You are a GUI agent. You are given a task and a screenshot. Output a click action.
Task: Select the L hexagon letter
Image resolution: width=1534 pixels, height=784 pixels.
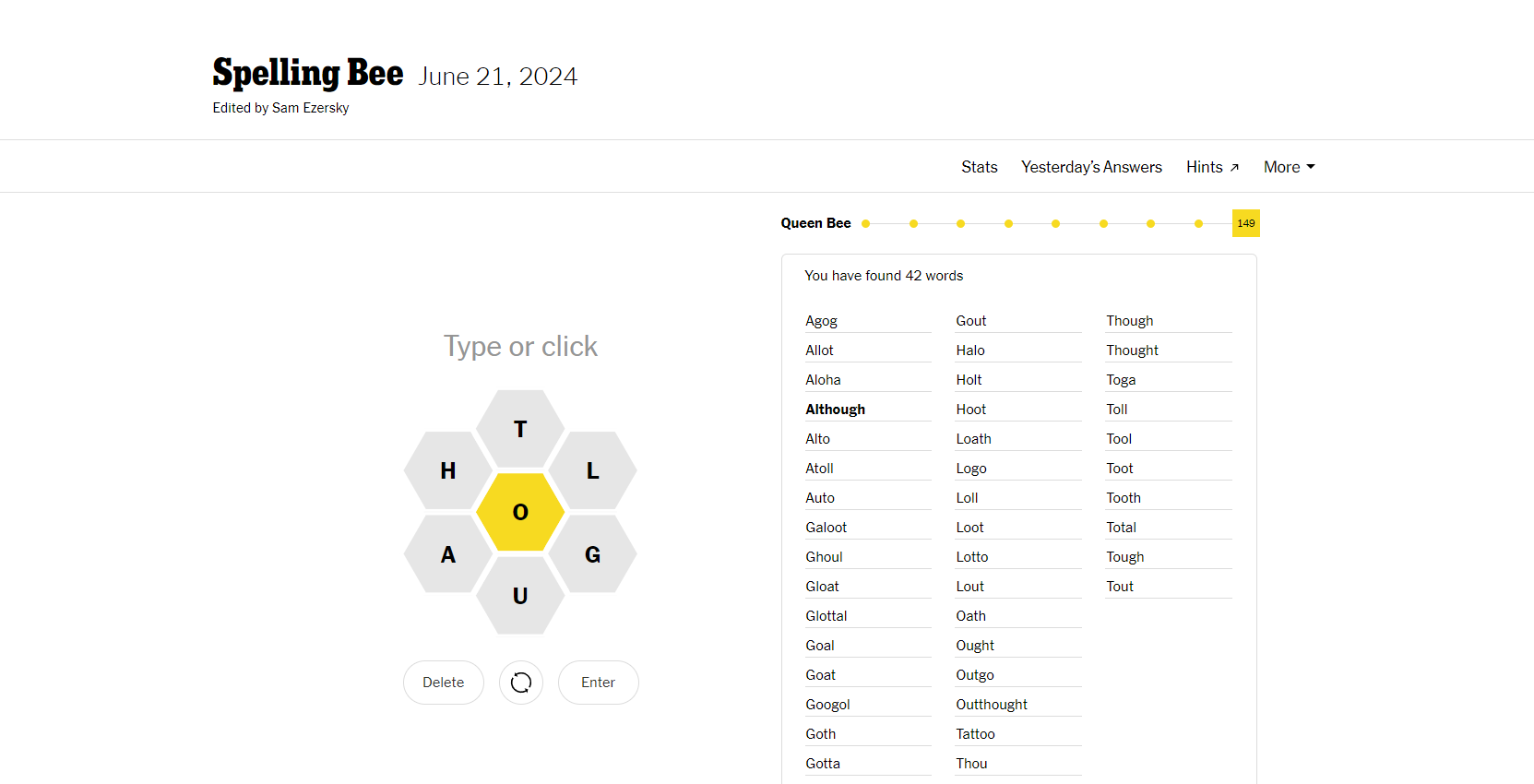click(592, 470)
